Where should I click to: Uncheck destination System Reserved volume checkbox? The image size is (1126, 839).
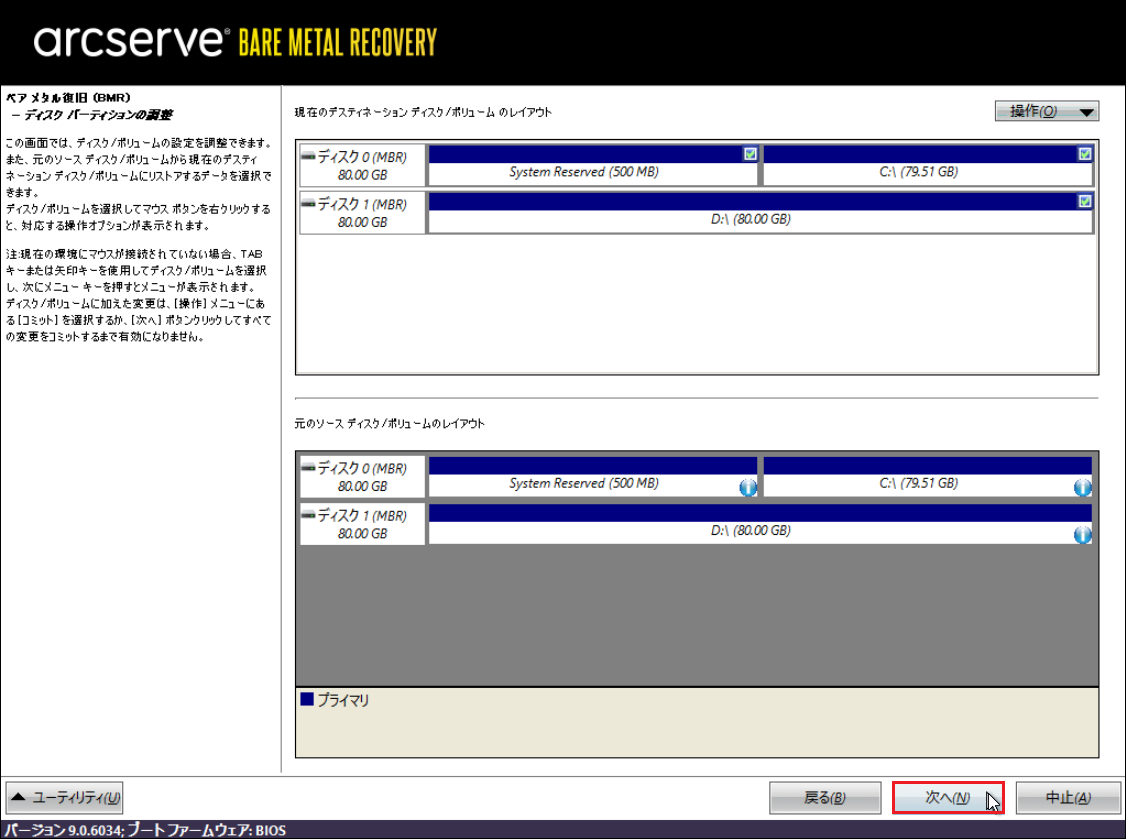750,154
